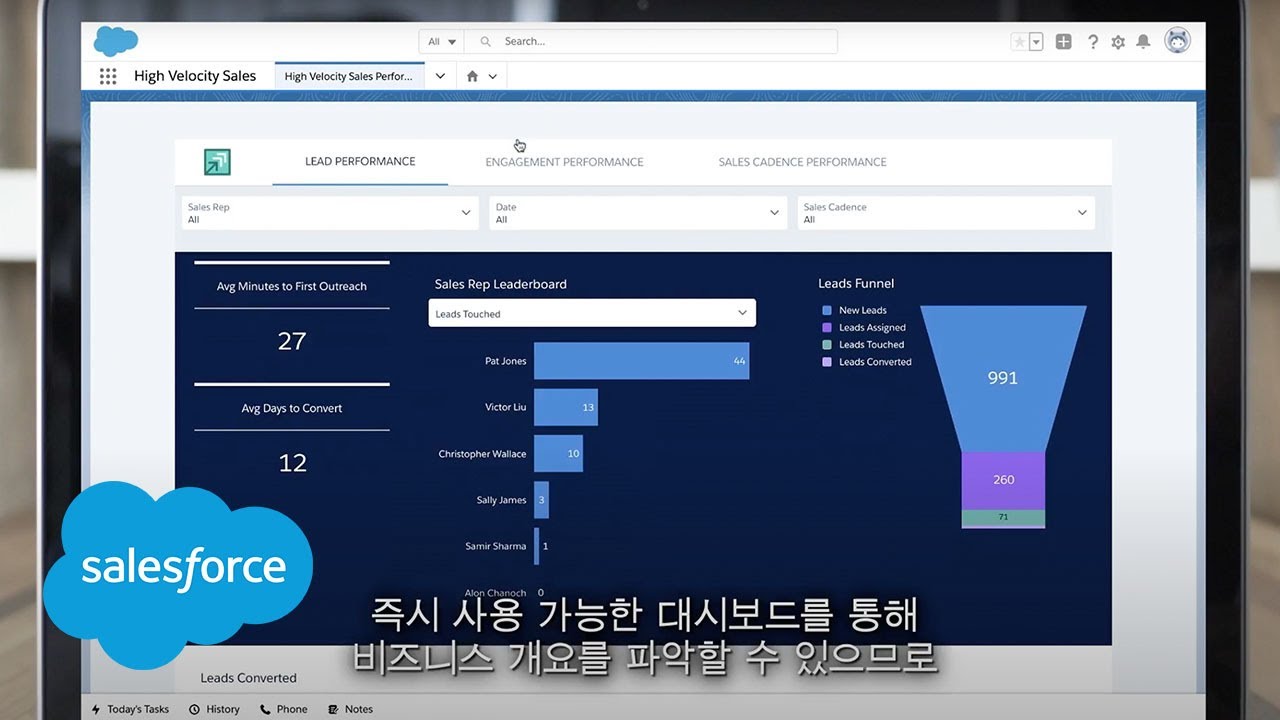The image size is (1280, 720).
Task: Click the 991 funnel segment
Action: pos(1003,378)
